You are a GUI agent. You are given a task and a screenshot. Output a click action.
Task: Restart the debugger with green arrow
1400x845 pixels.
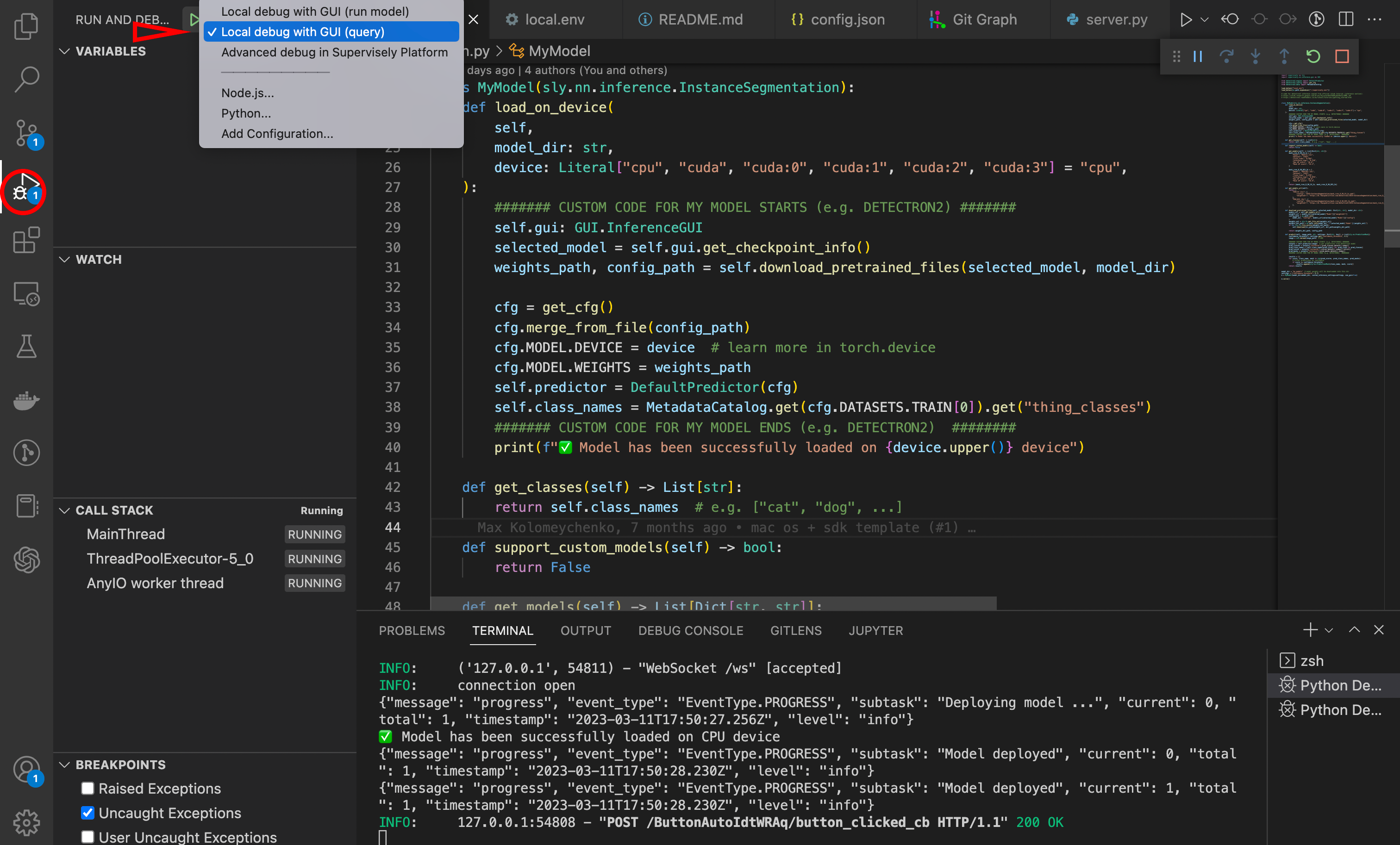[x=1312, y=56]
